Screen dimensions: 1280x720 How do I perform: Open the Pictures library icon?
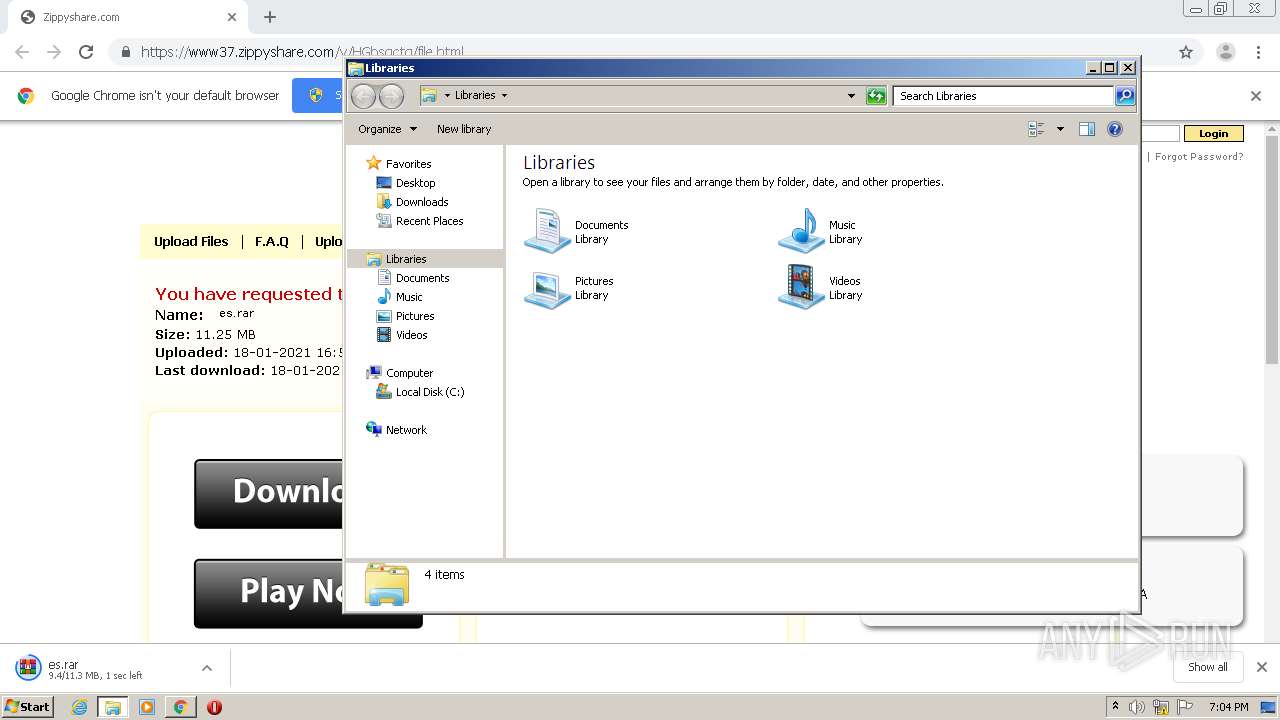point(547,288)
